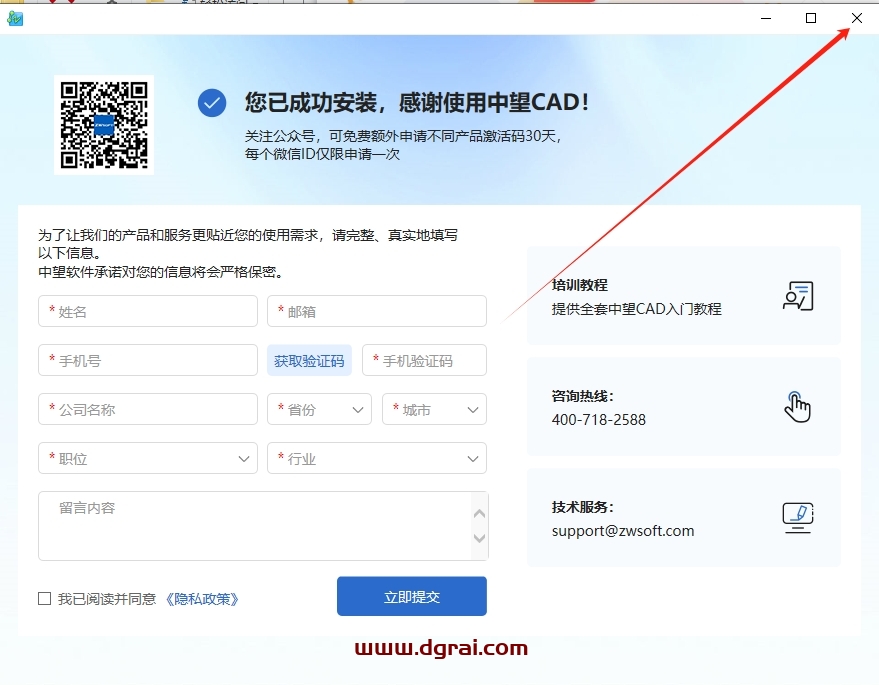Open the 行业 industry dropdown
The height and width of the screenshot is (685, 879).
[x=377, y=459]
